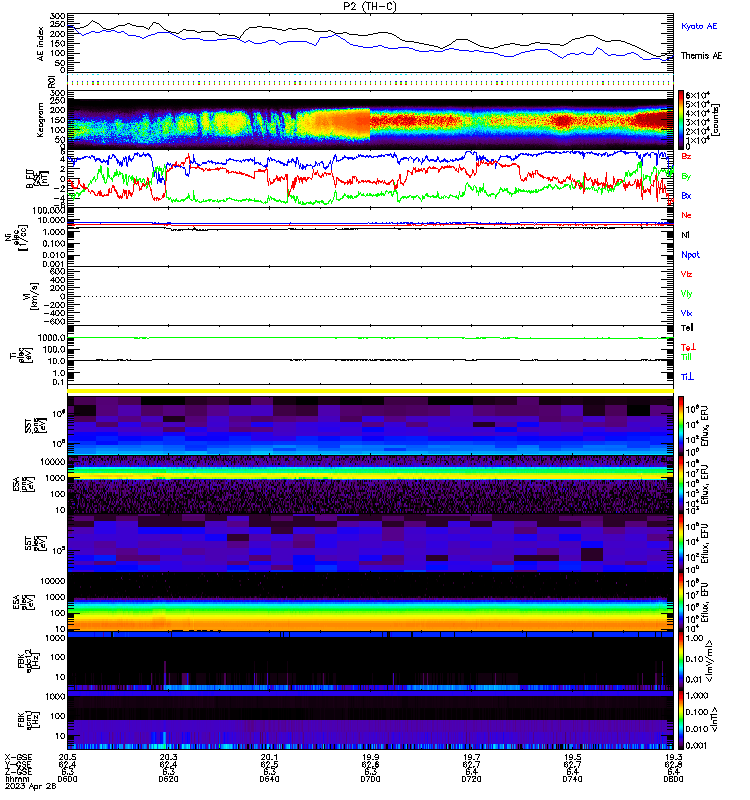
Task: Click inside the AE index line plot
Action: (370, 43)
